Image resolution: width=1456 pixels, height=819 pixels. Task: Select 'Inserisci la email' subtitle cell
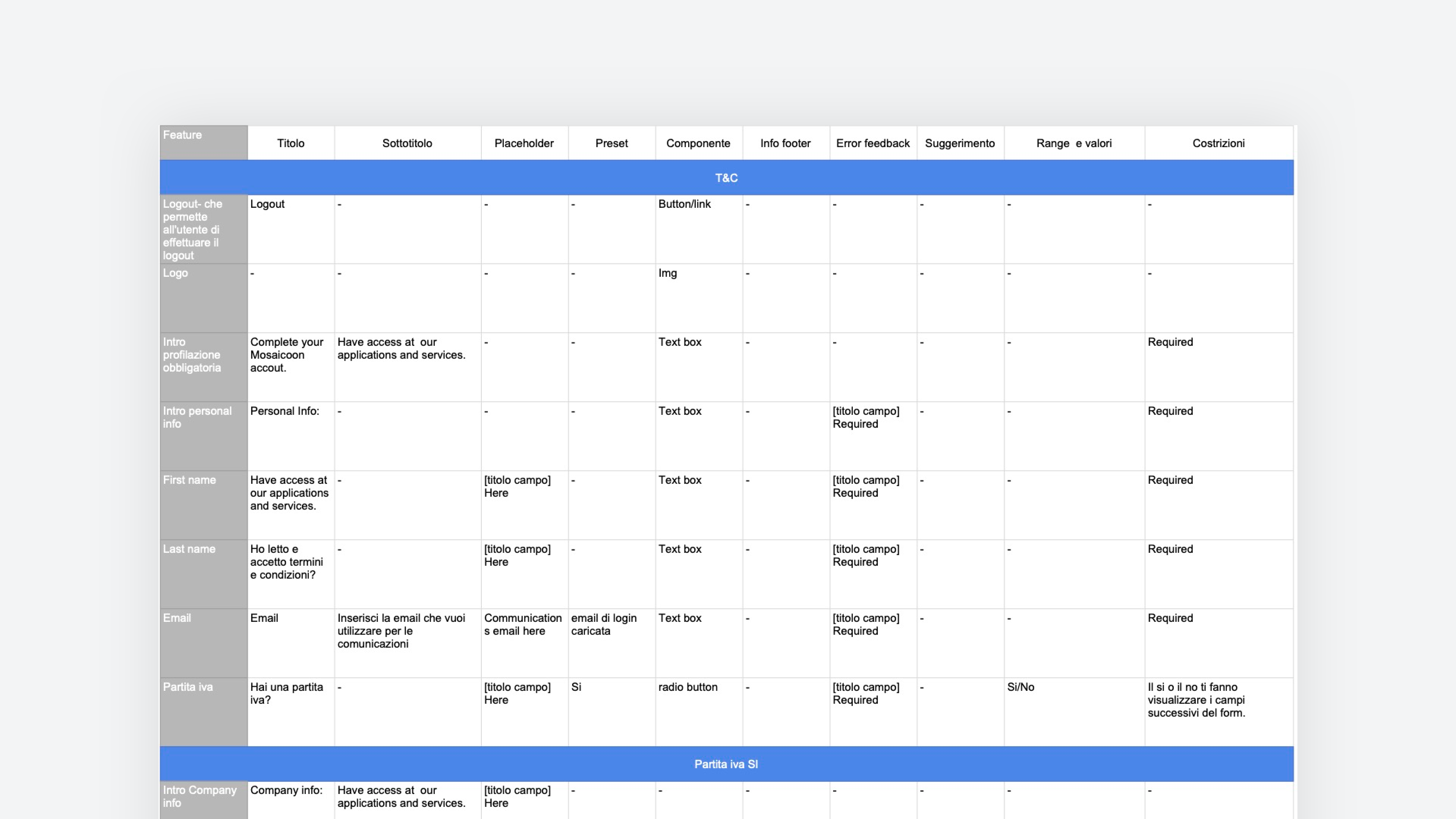407,643
